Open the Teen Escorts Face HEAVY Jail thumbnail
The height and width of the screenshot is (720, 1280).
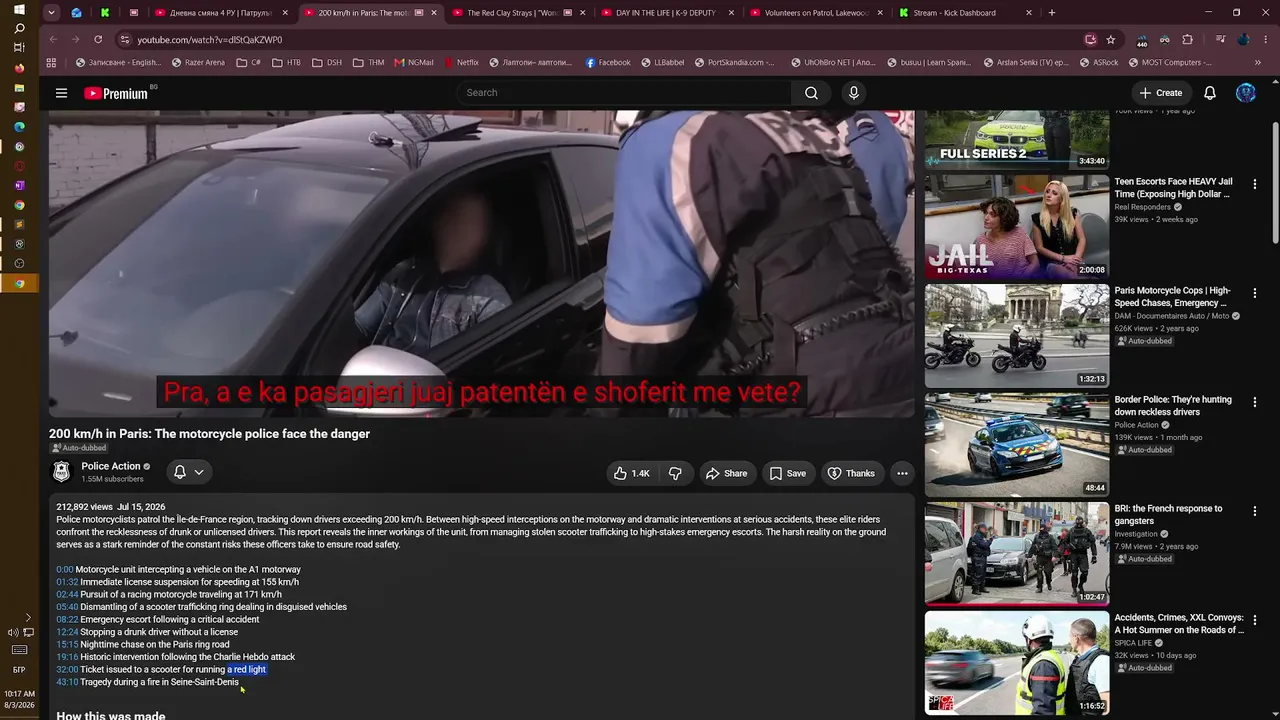pyautogui.click(x=1017, y=227)
